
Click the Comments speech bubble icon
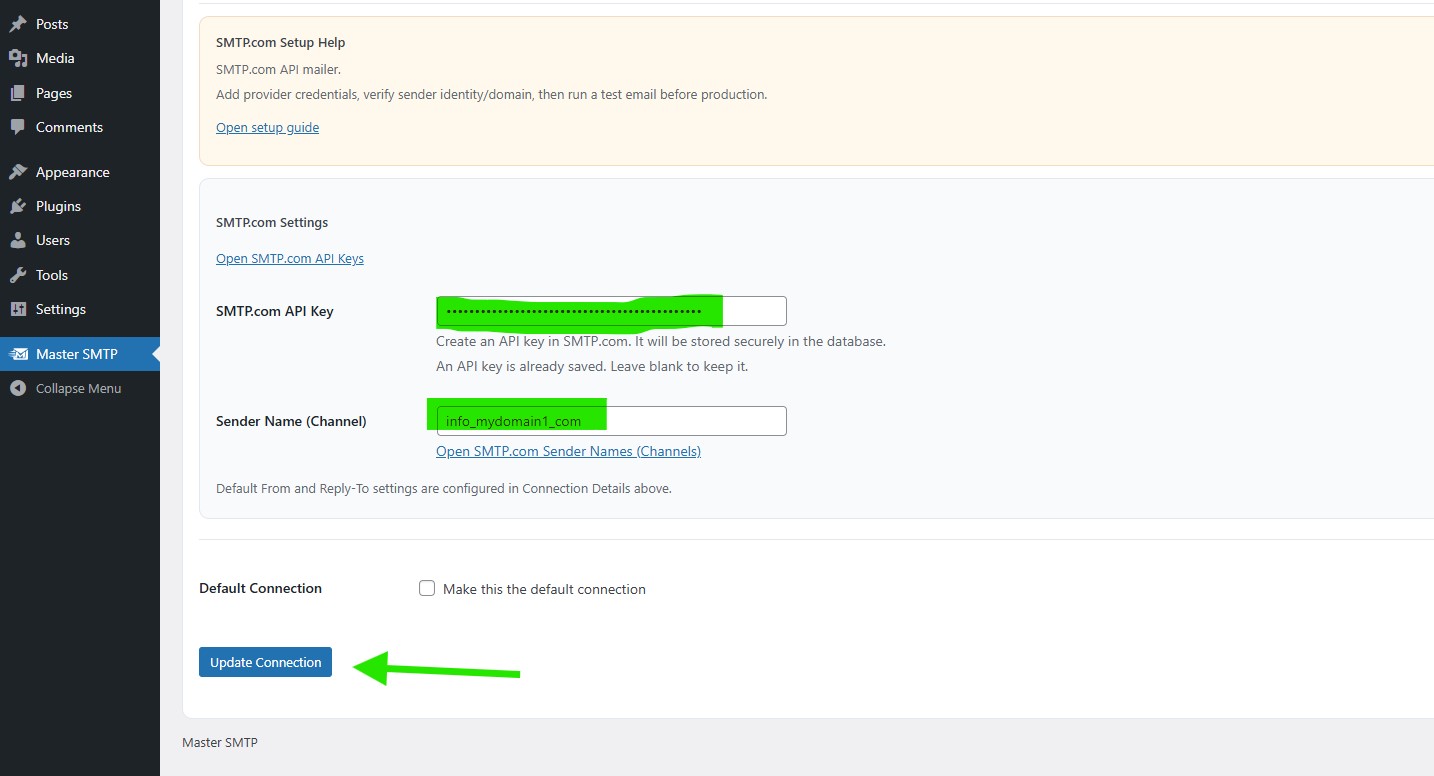click(x=18, y=127)
